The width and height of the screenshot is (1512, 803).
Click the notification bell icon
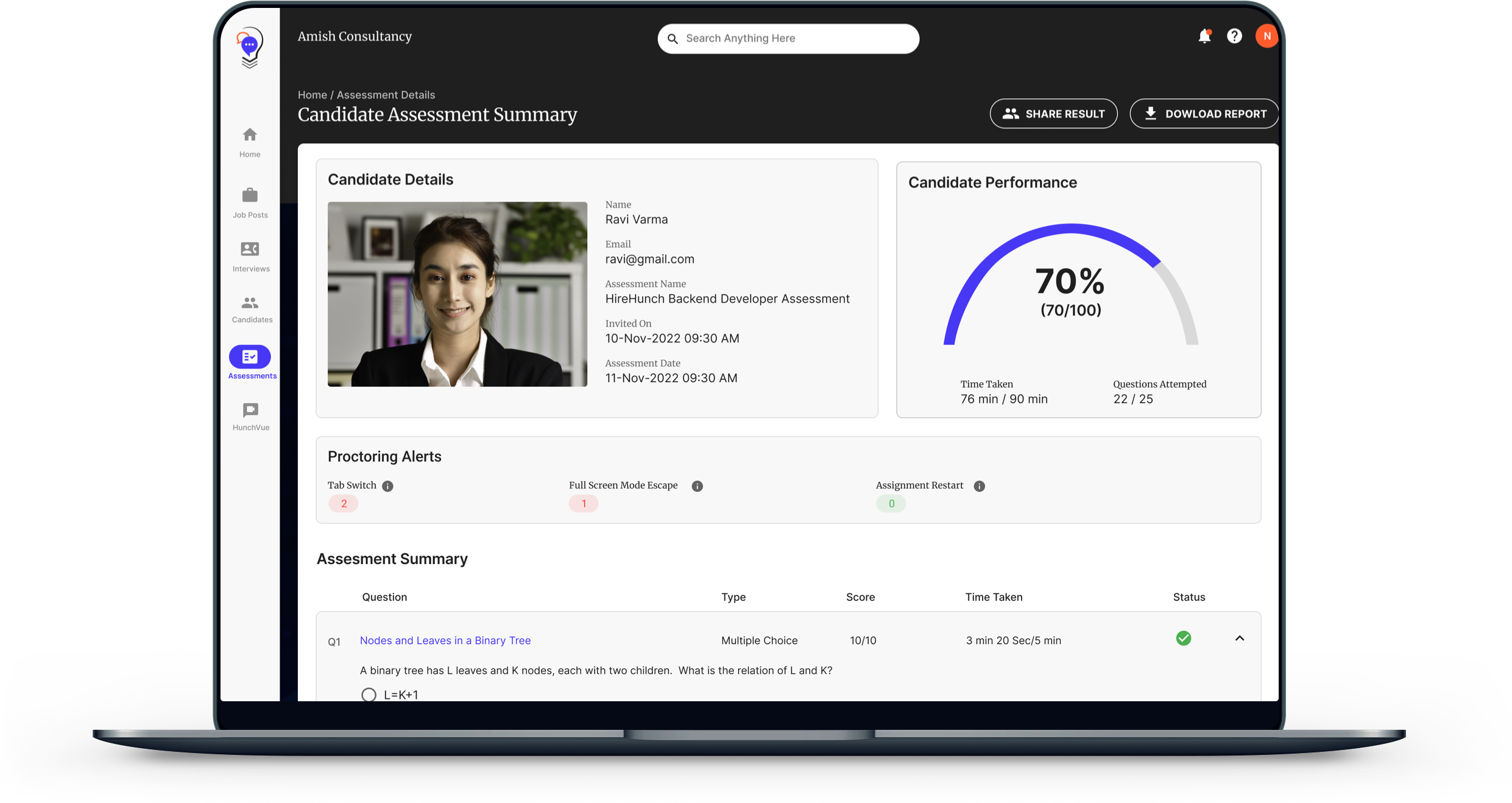[x=1204, y=37]
